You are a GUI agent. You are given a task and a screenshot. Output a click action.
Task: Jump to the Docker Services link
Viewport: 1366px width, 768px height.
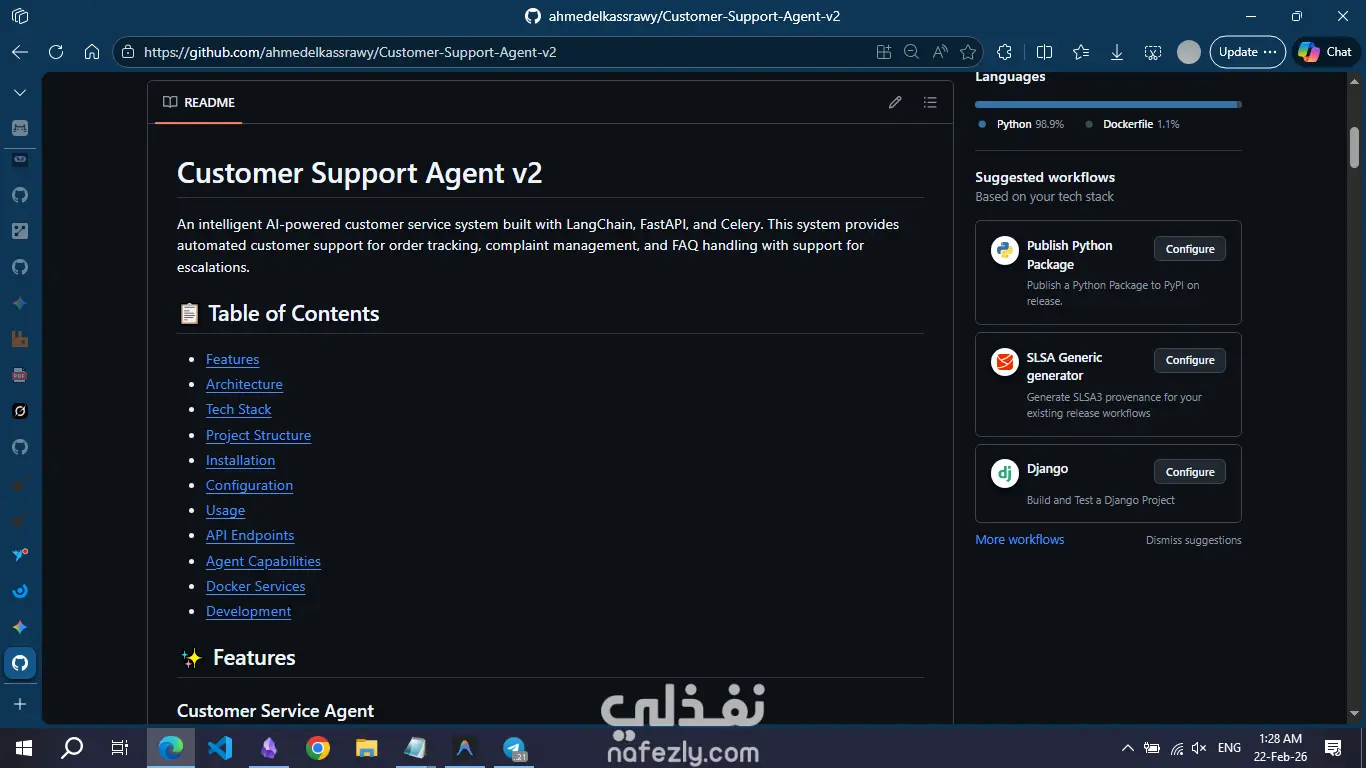click(x=255, y=586)
